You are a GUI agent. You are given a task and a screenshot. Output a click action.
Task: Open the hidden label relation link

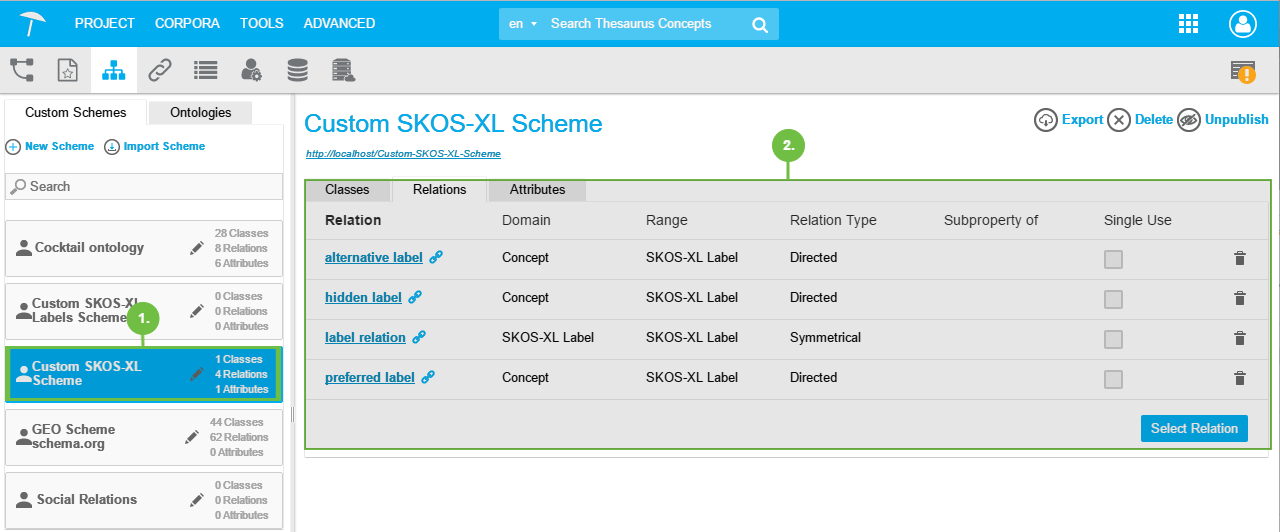pyautogui.click(x=363, y=298)
